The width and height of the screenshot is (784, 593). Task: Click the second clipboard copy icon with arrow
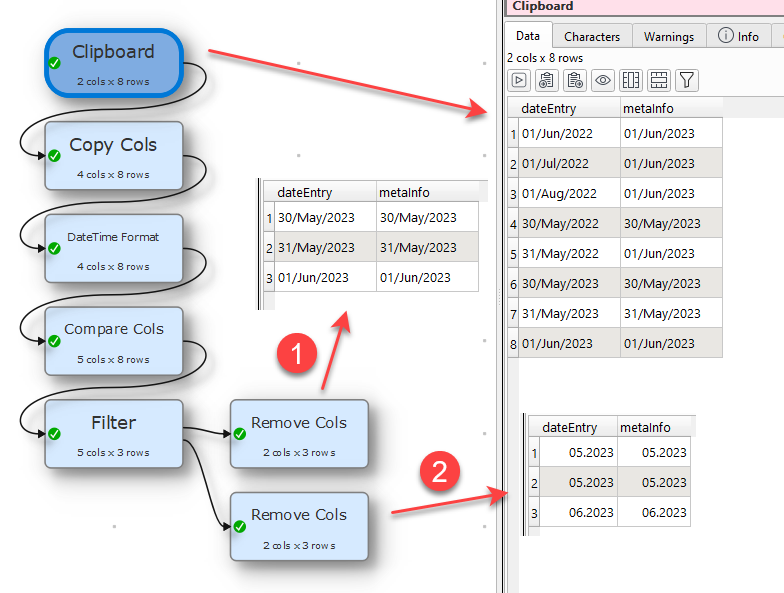575,80
